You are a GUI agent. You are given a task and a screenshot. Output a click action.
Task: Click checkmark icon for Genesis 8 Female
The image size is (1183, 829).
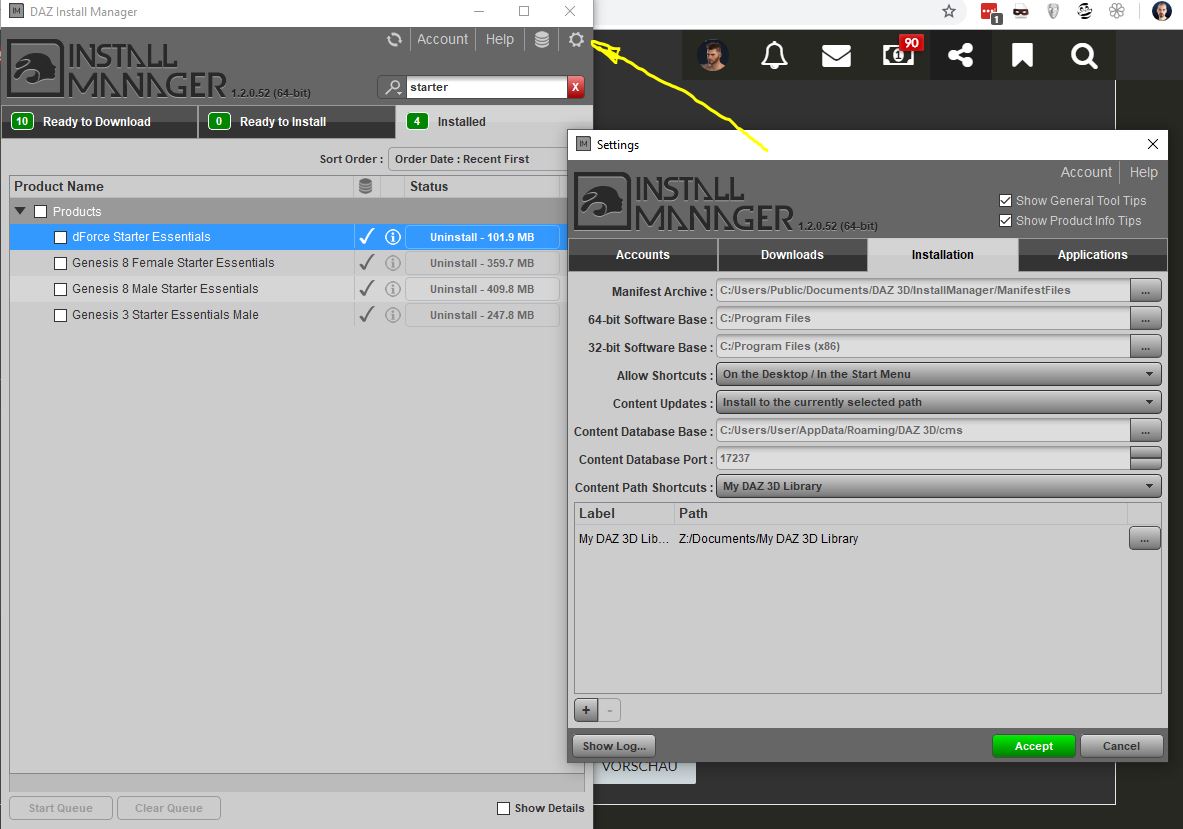pyautogui.click(x=367, y=263)
